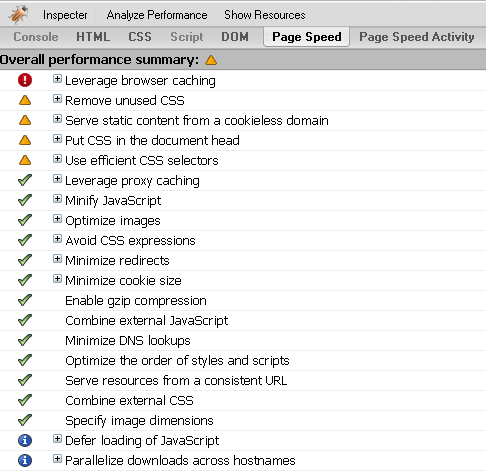Select the Page Speed tab
The width and height of the screenshot is (486, 473).
click(306, 37)
